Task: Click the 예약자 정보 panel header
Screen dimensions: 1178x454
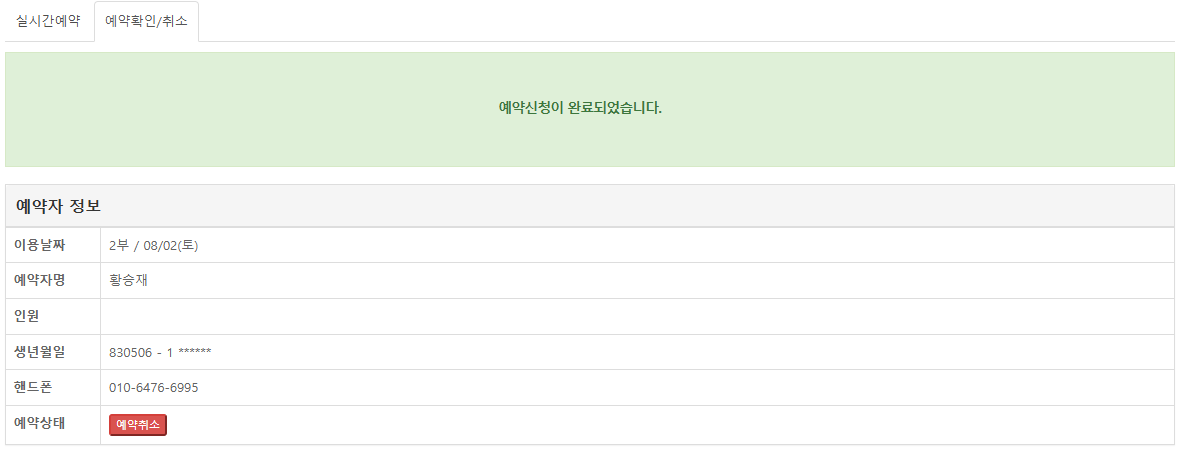Action: 590,206
